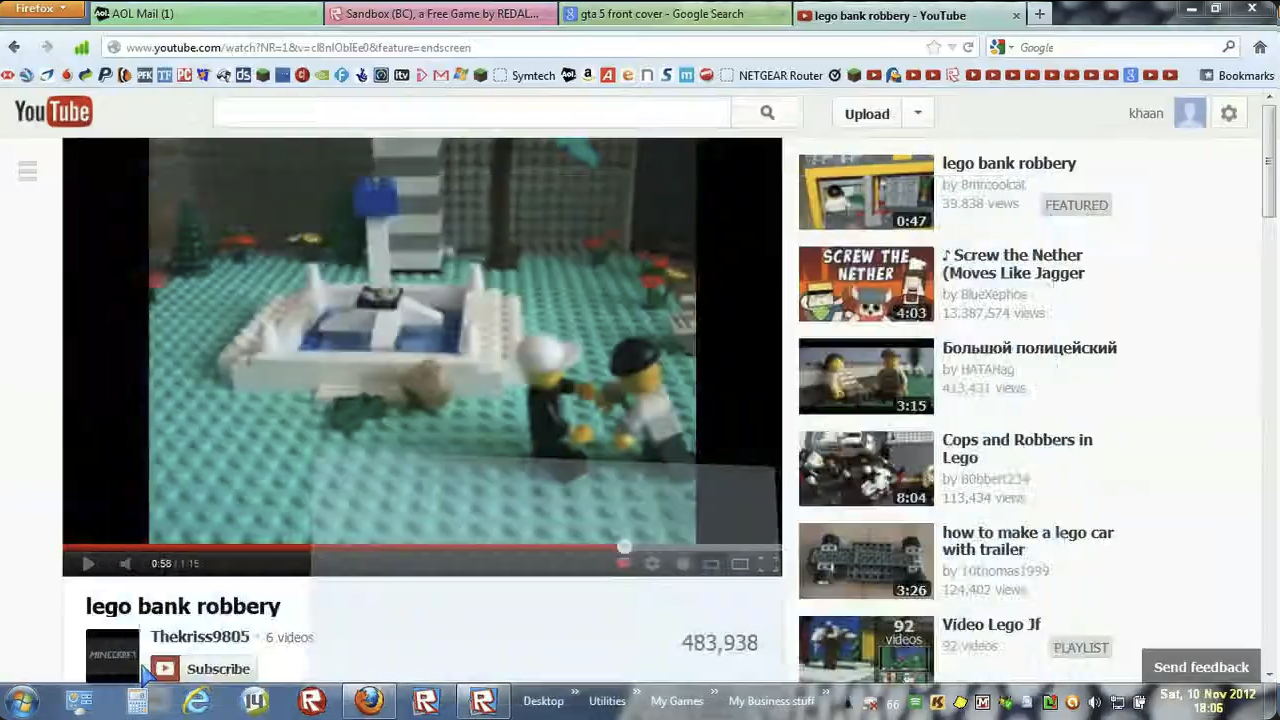The image size is (1280, 720).
Task: Open the video player settings gear
Action: tap(652, 564)
